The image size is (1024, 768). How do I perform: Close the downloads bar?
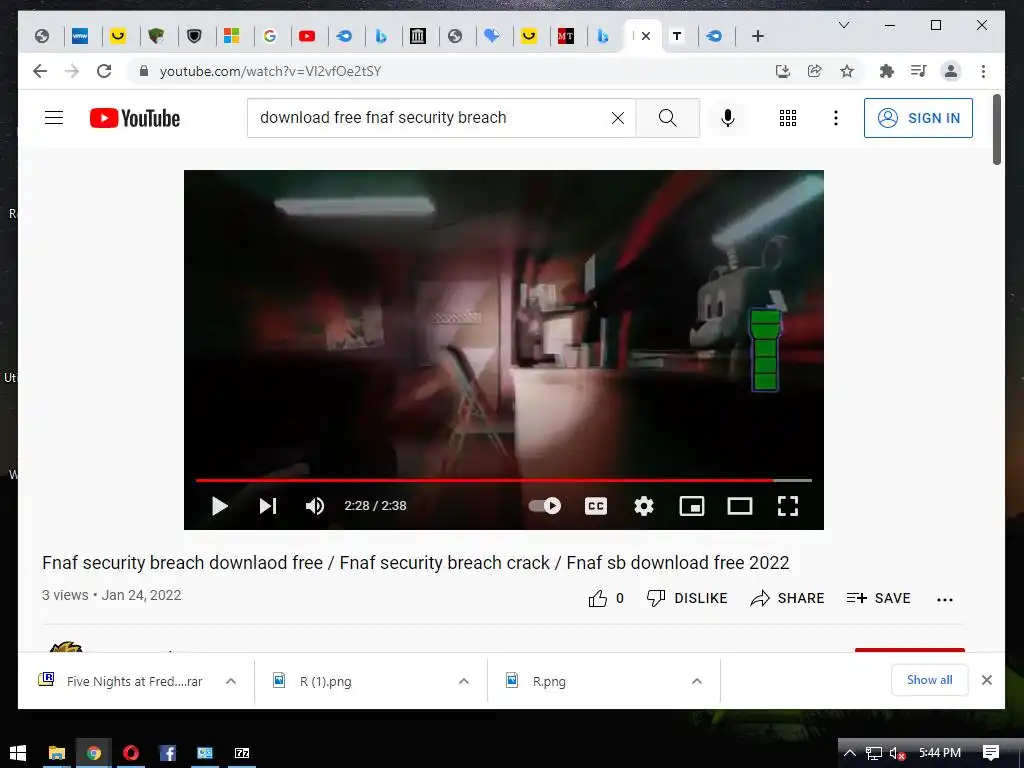tap(987, 680)
